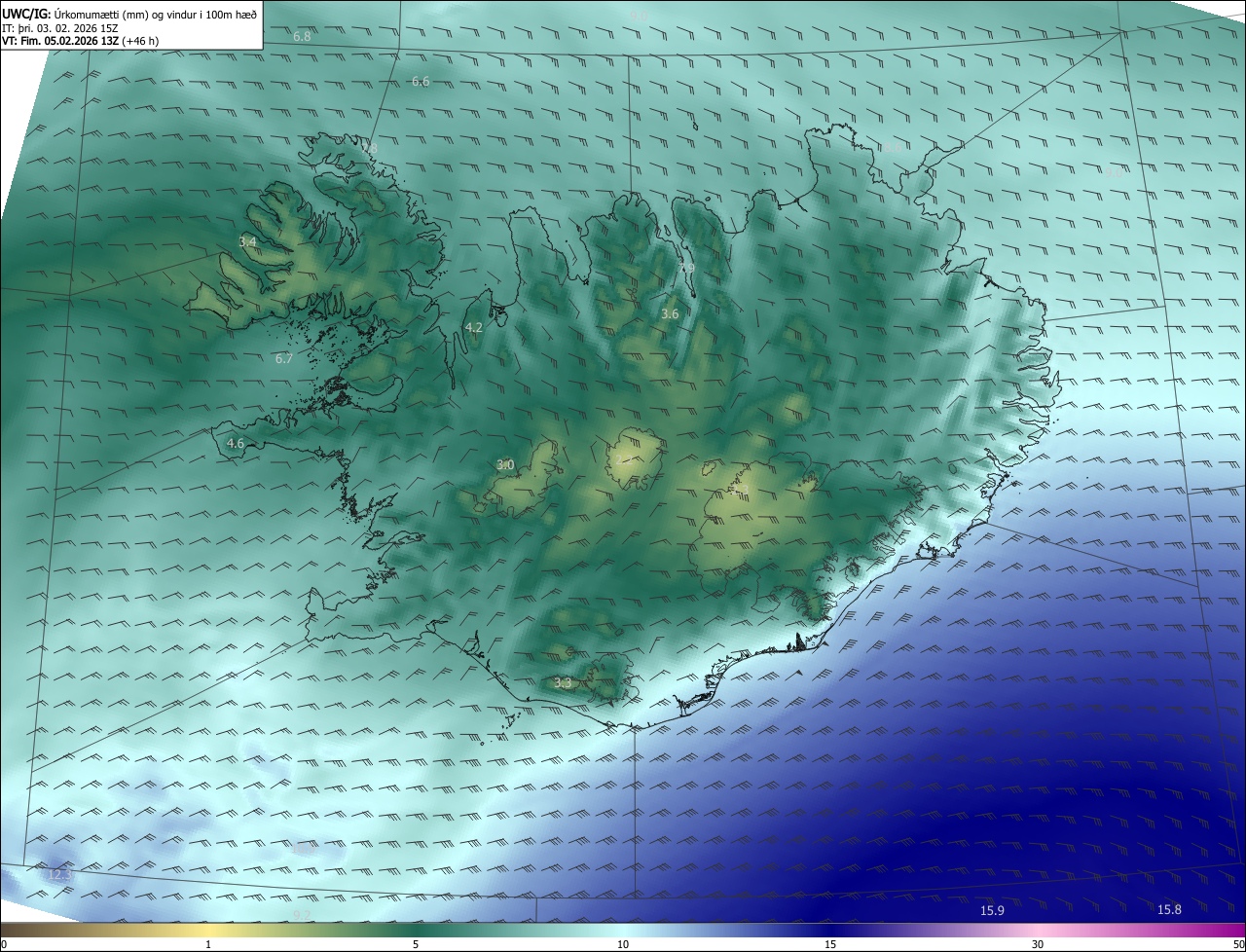The height and width of the screenshot is (952, 1246).
Task: Click the 6.7 value label over the bay
Action: click(x=284, y=359)
